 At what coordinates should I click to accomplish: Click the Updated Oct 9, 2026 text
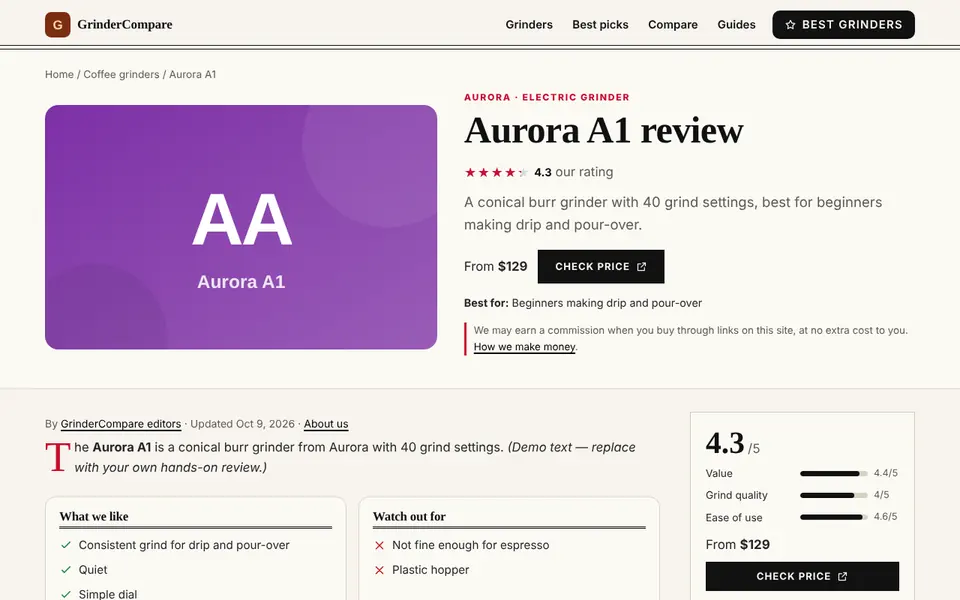tap(242, 424)
